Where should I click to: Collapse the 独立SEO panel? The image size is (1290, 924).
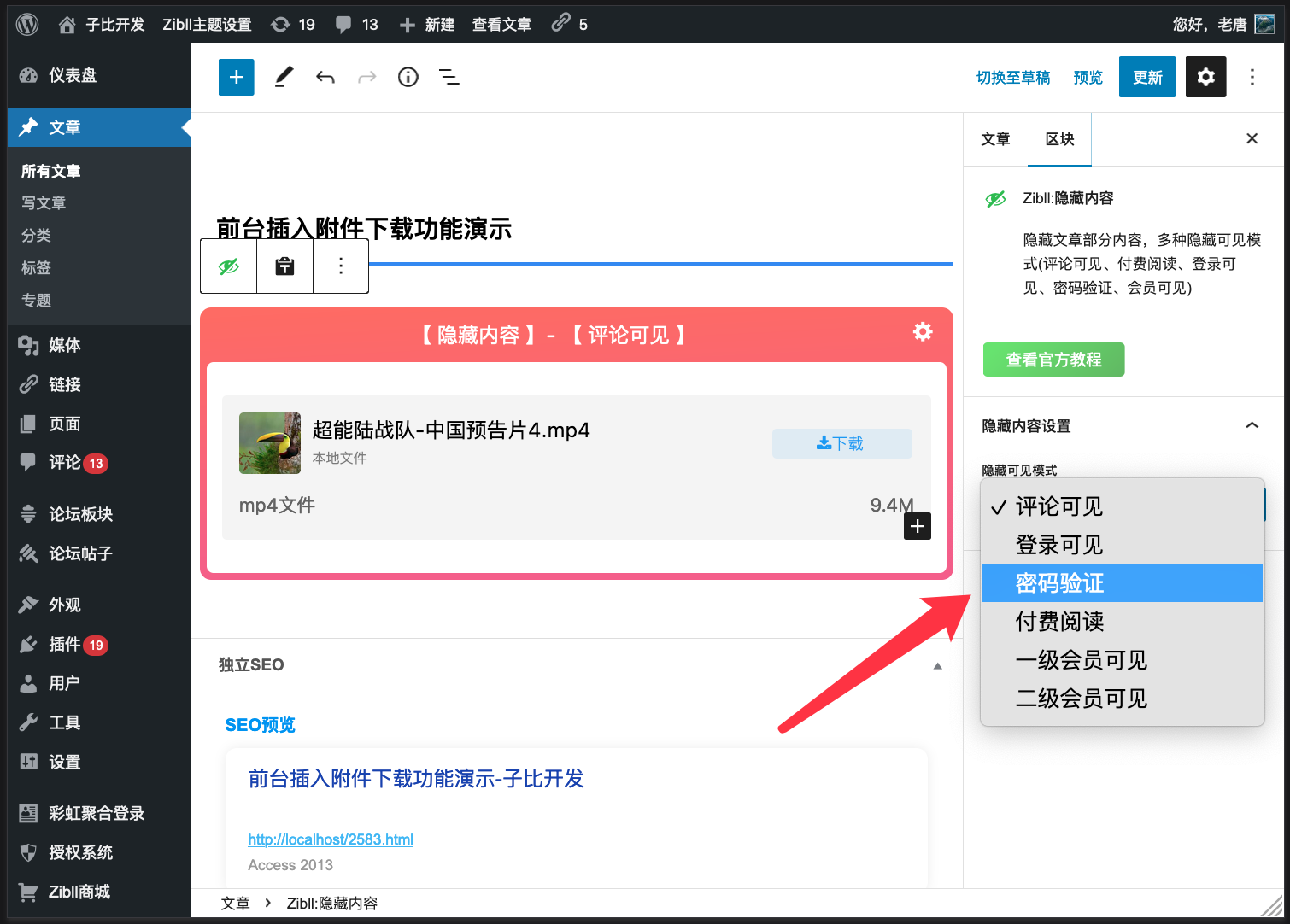937,664
